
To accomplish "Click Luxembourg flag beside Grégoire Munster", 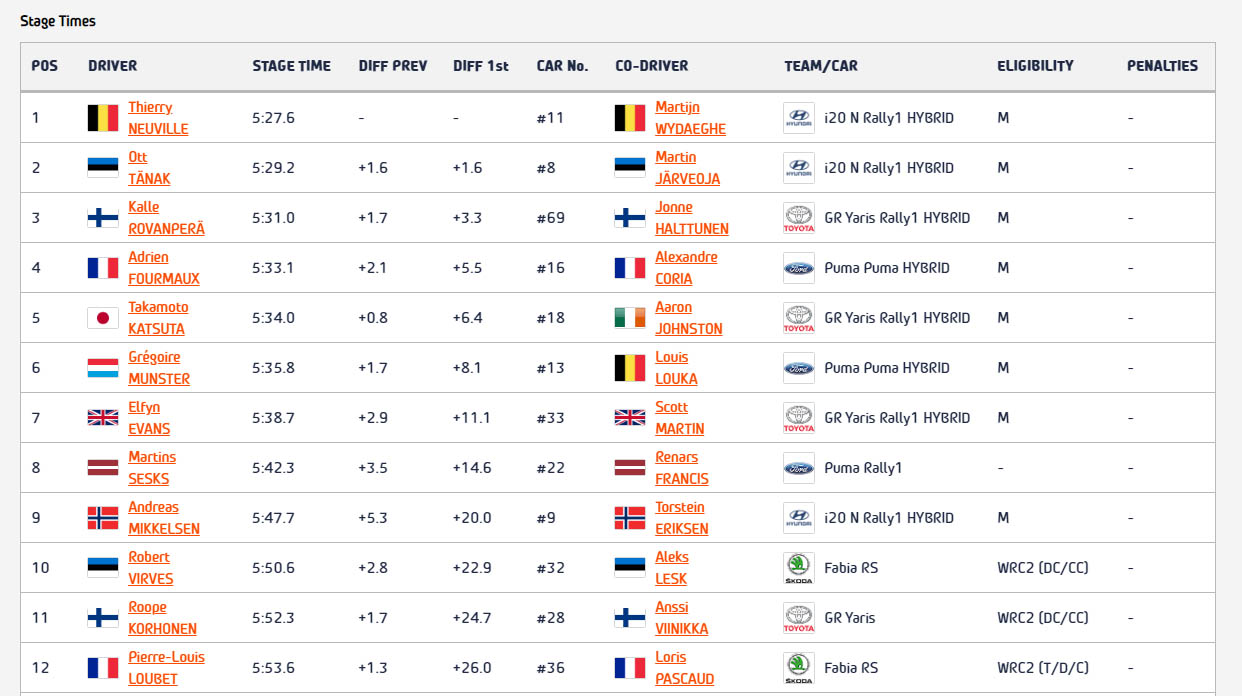I will (x=103, y=368).
